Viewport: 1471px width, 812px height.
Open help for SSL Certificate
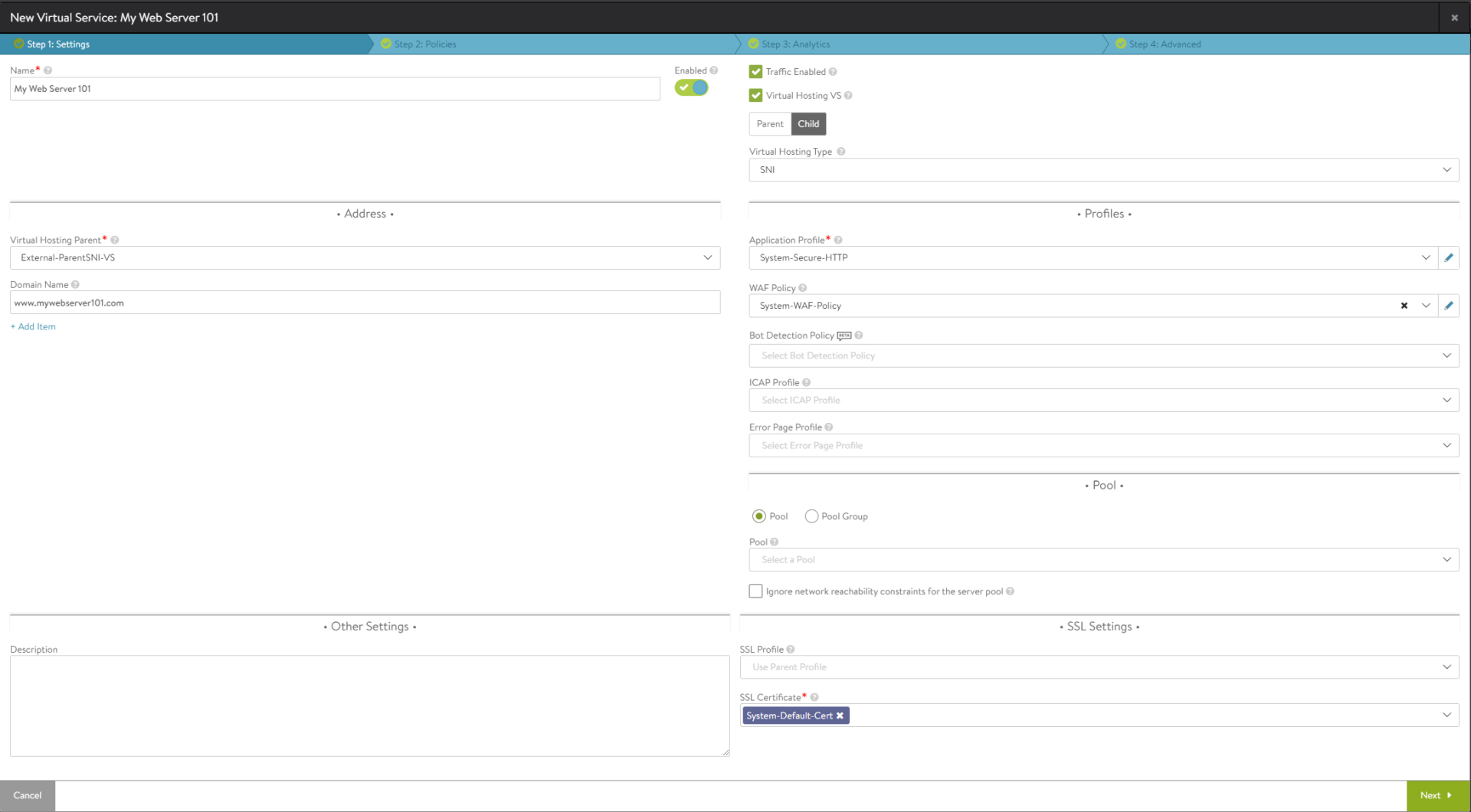click(814, 696)
